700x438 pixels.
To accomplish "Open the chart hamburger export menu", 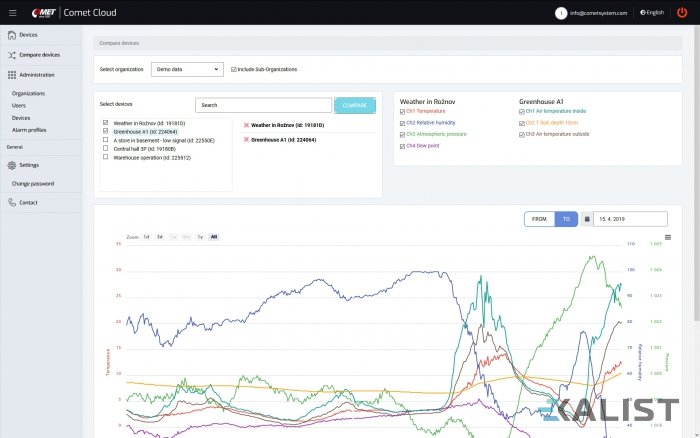I will (668, 237).
